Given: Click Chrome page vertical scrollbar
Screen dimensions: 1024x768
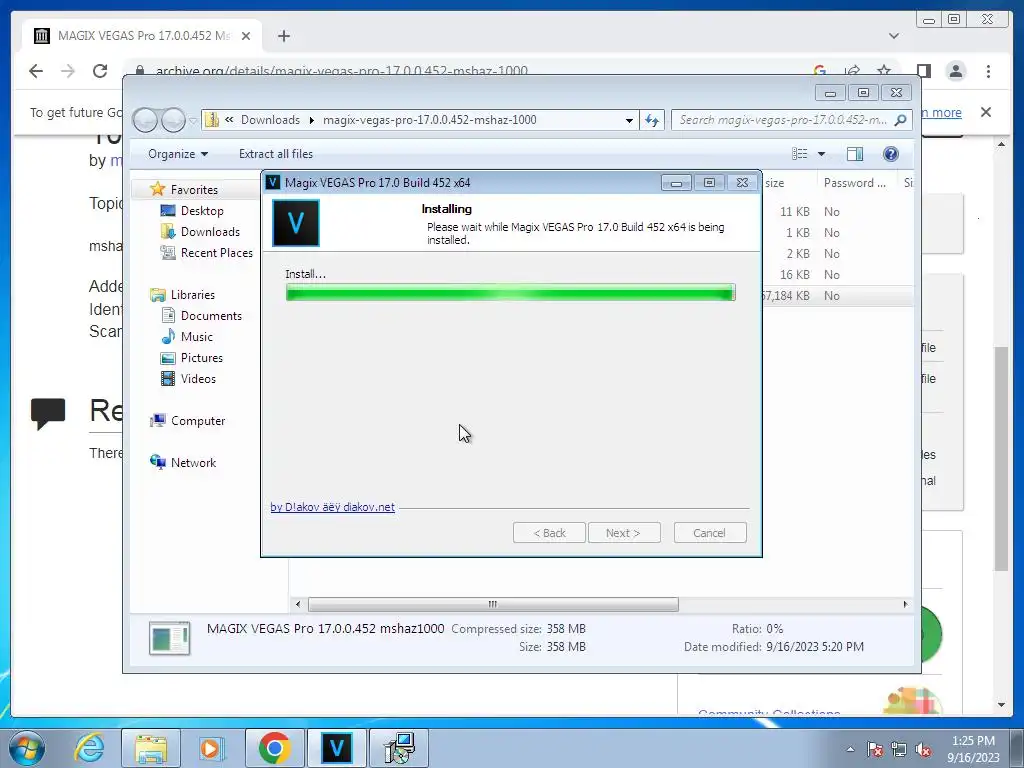Looking at the screenshot, I should click(x=1001, y=459).
